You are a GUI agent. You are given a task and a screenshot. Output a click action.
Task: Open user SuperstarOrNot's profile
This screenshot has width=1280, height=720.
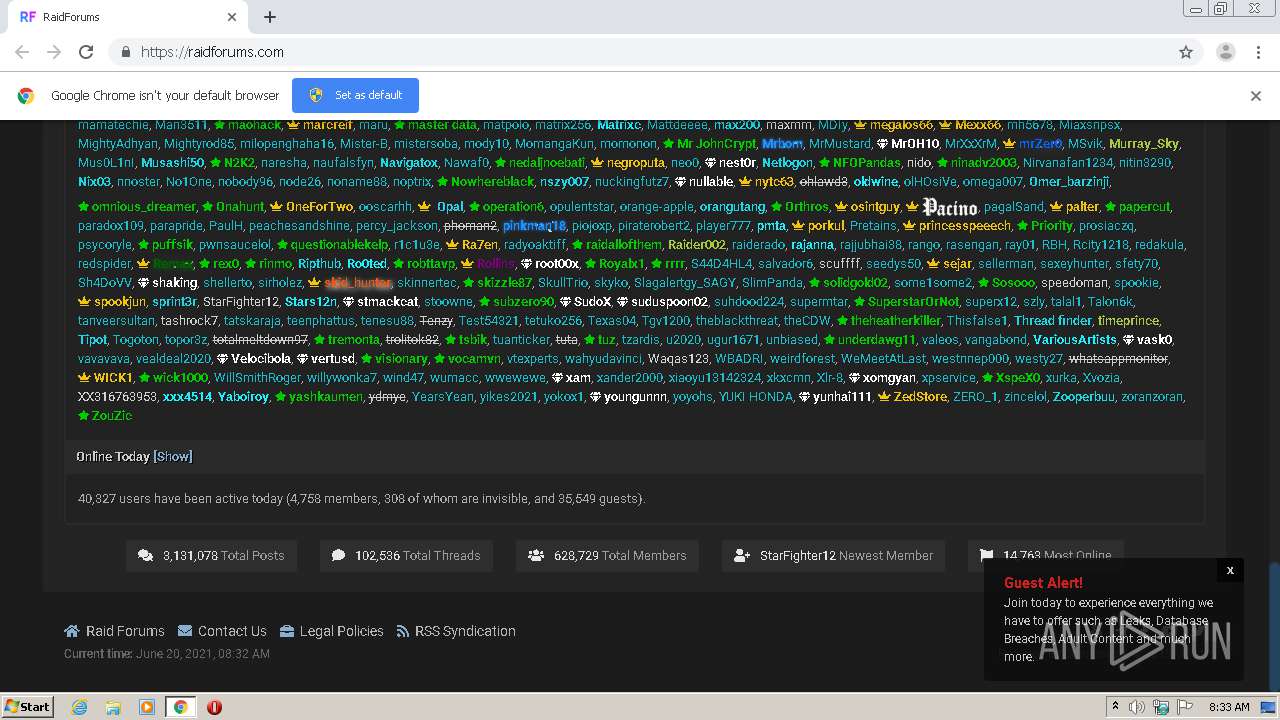[913, 302]
